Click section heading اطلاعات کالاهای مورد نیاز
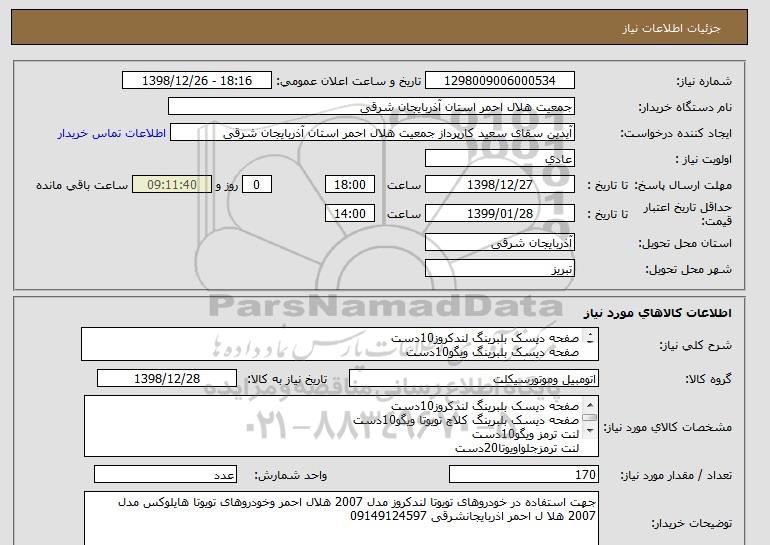 click(x=658, y=312)
